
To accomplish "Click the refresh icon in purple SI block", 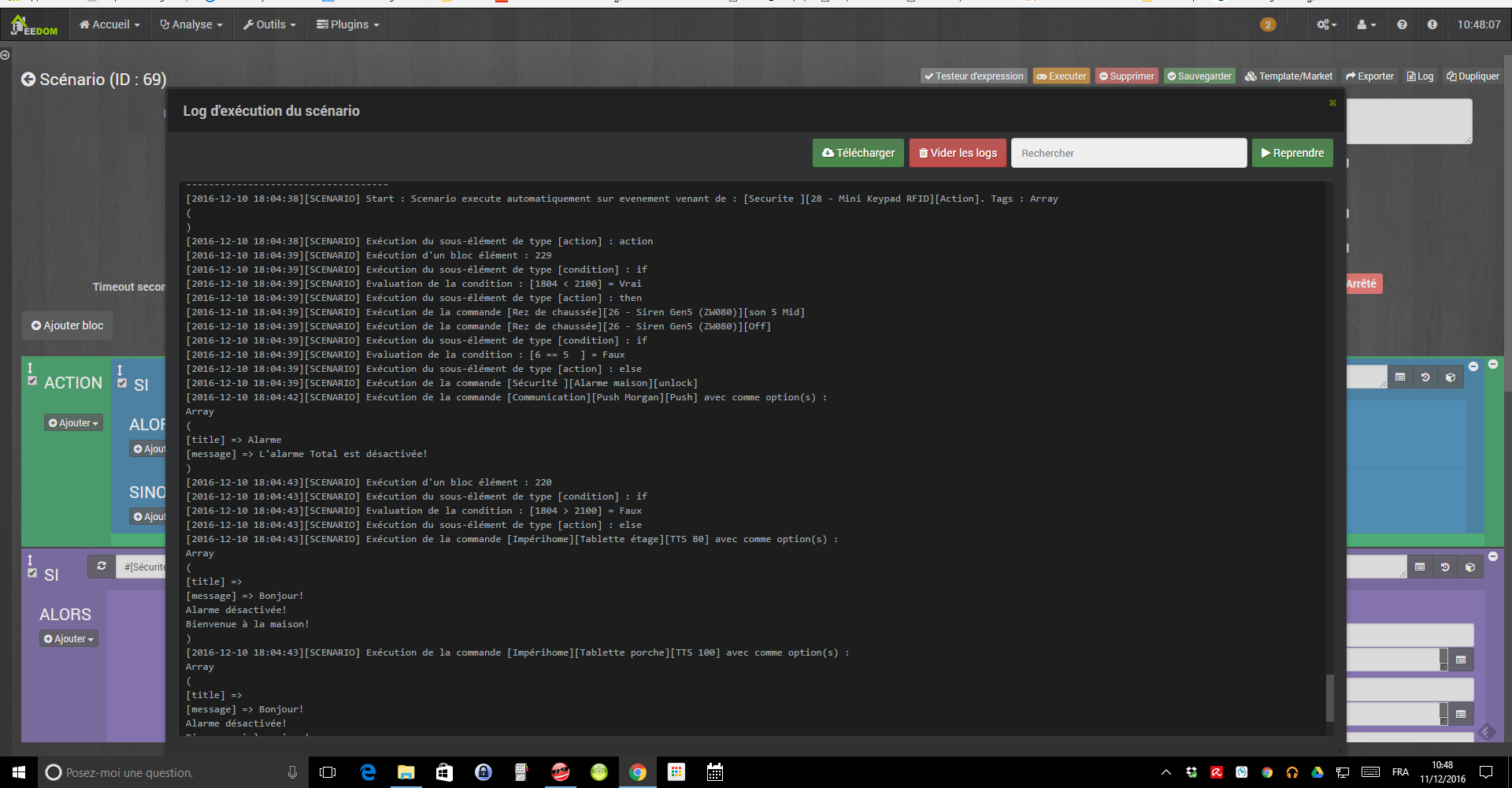I will [102, 566].
